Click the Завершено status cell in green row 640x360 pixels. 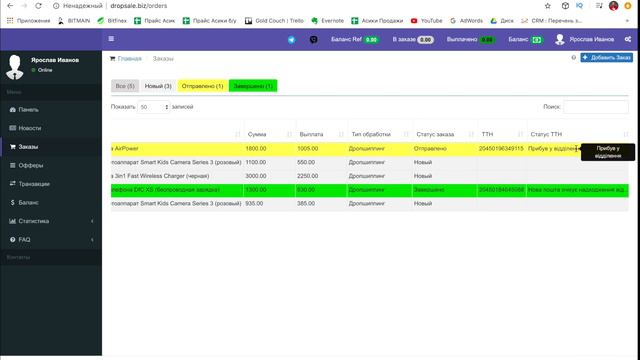pos(444,190)
